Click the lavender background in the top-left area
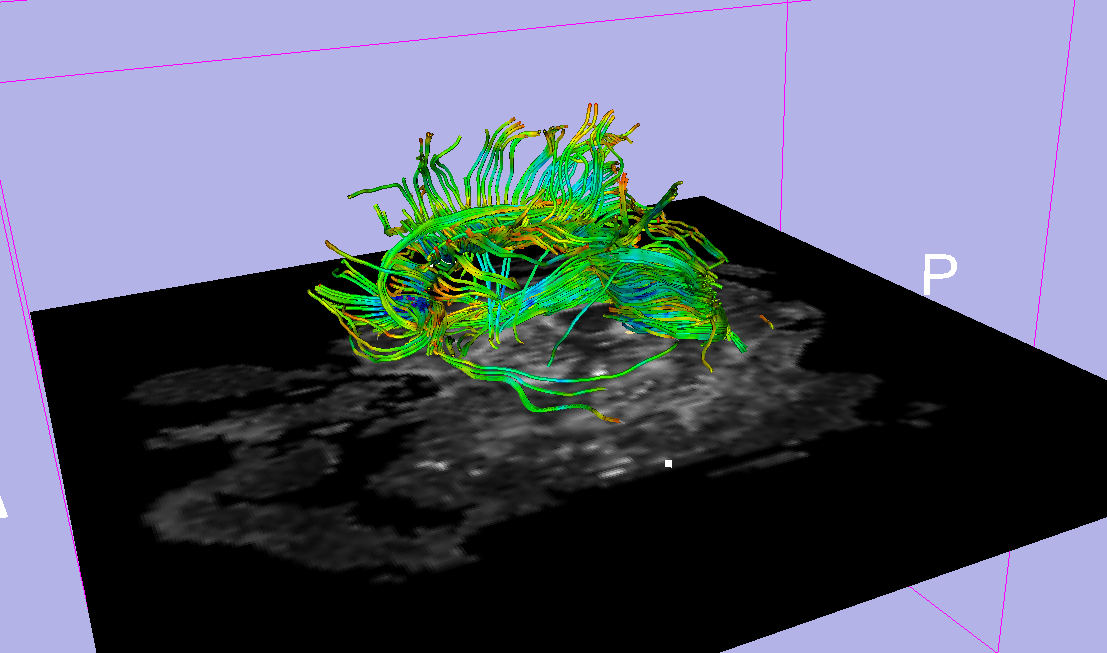Image resolution: width=1107 pixels, height=653 pixels. coord(150,150)
